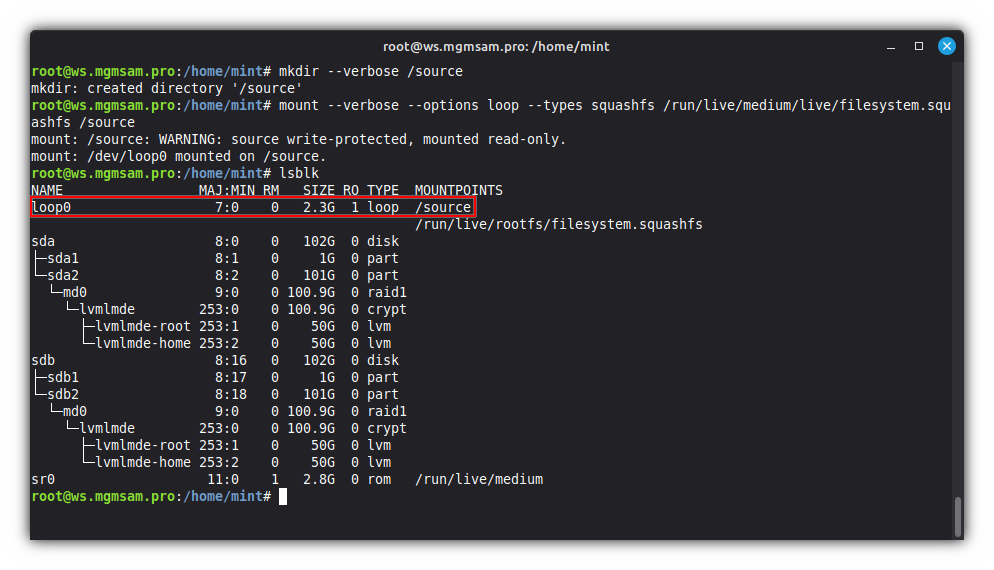
Task: Click the cursor block at the last prompt
Action: point(283,496)
